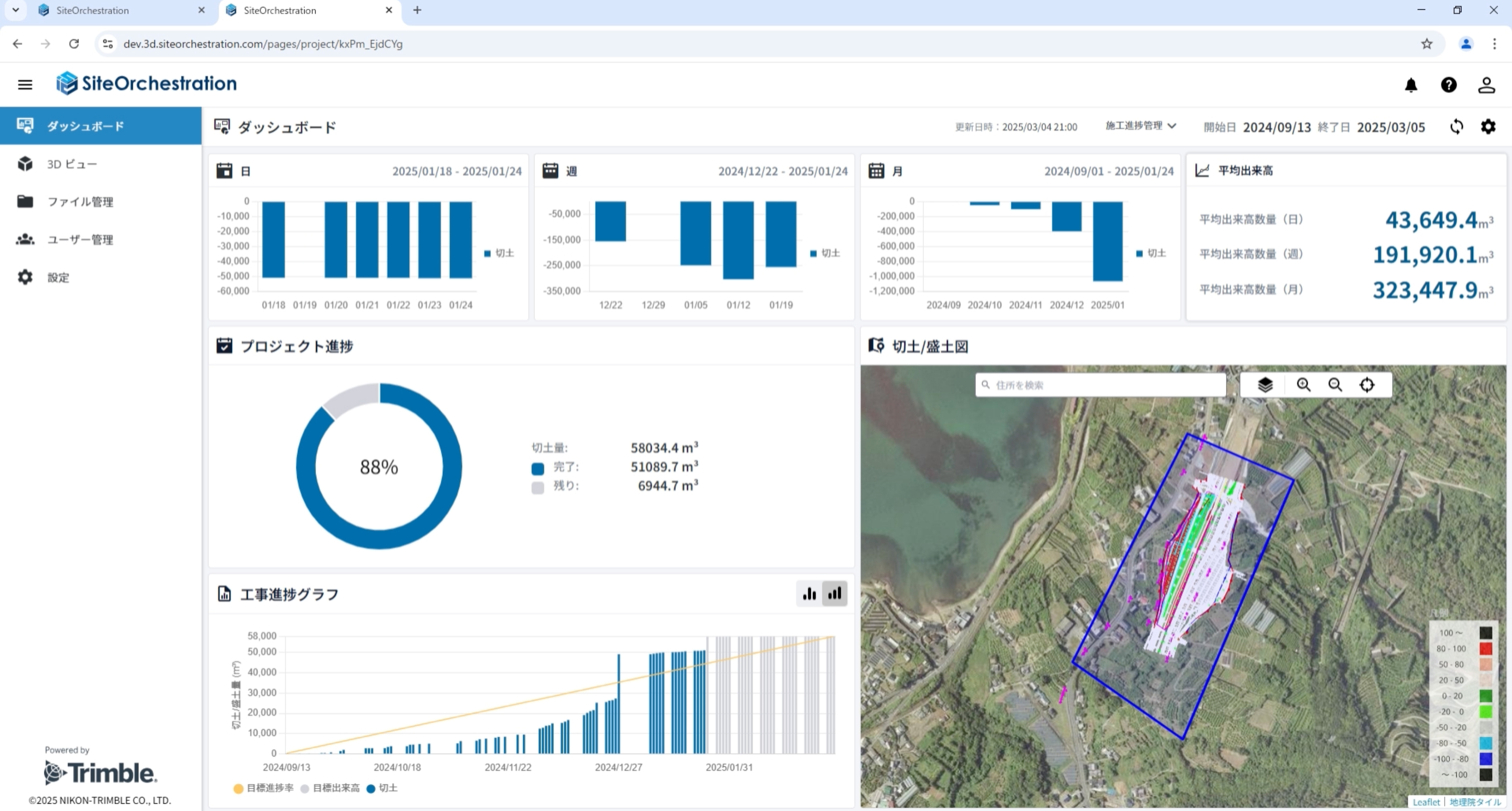Zoom in on the cut/fill map
The width and height of the screenshot is (1512, 811).
tap(1304, 385)
